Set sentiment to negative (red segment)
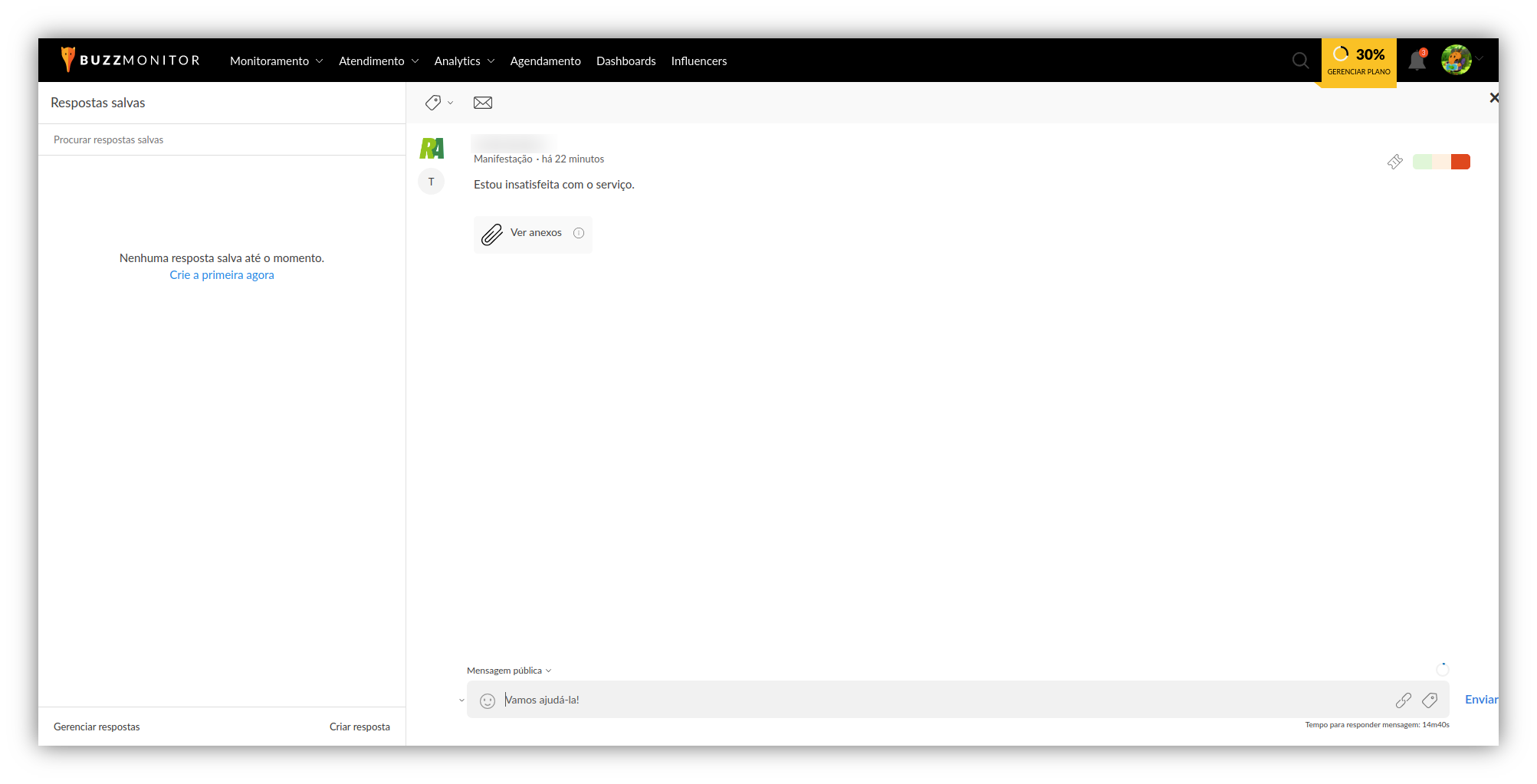 [1460, 162]
